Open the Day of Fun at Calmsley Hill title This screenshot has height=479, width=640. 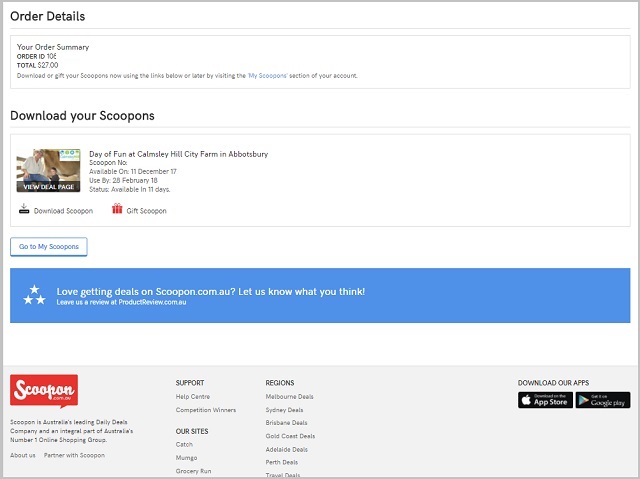point(178,154)
